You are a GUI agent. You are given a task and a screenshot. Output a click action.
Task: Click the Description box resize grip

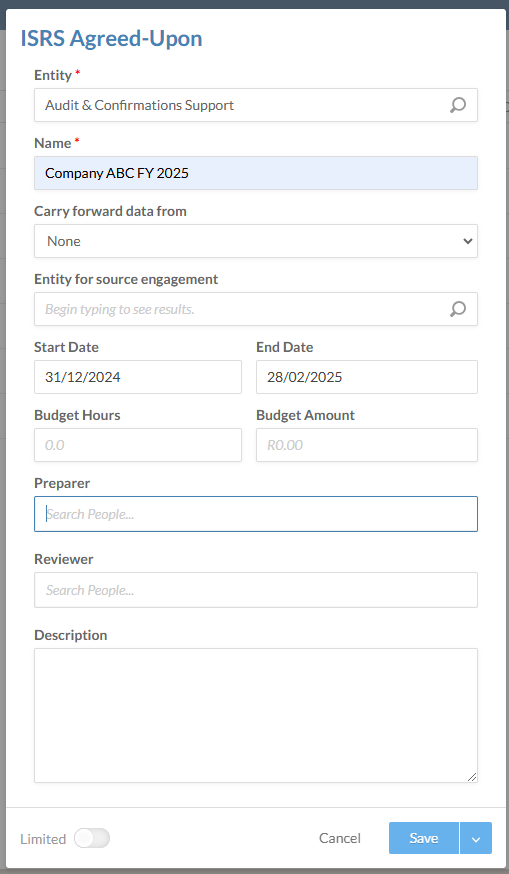[472, 776]
